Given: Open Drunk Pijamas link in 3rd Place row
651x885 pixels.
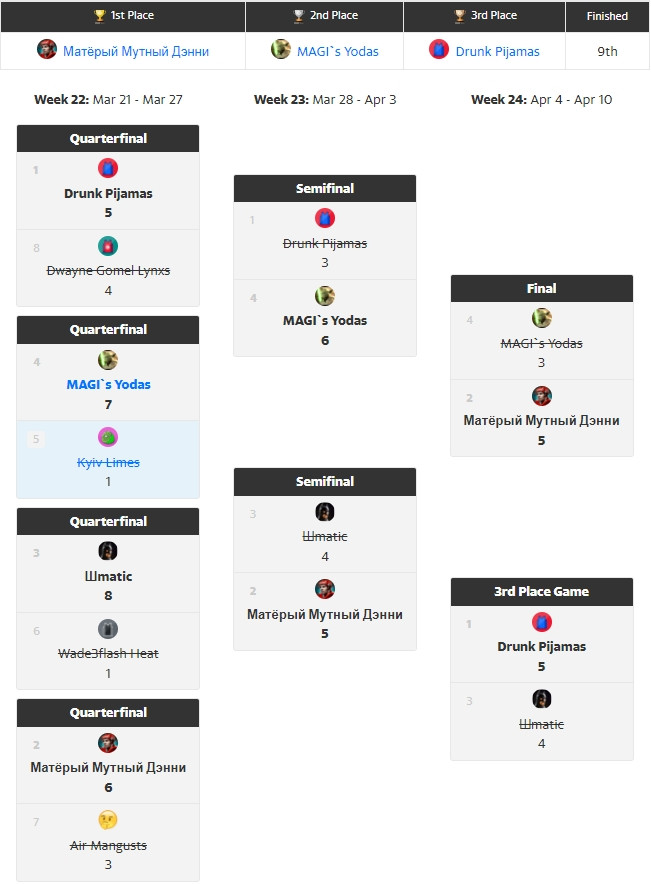Looking at the screenshot, I should pos(497,51).
